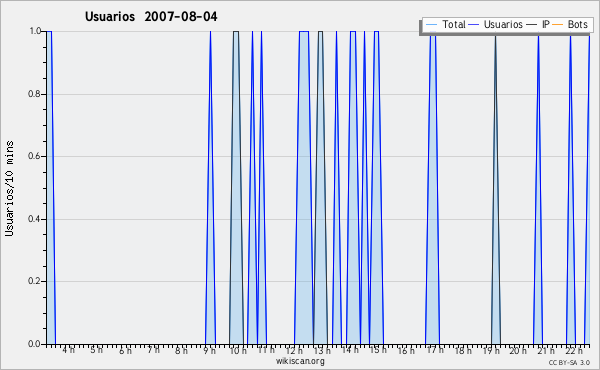This screenshot has width=600, height=370.
Task: Click the wikiscan.org text below the chart
Action: [x=300, y=361]
